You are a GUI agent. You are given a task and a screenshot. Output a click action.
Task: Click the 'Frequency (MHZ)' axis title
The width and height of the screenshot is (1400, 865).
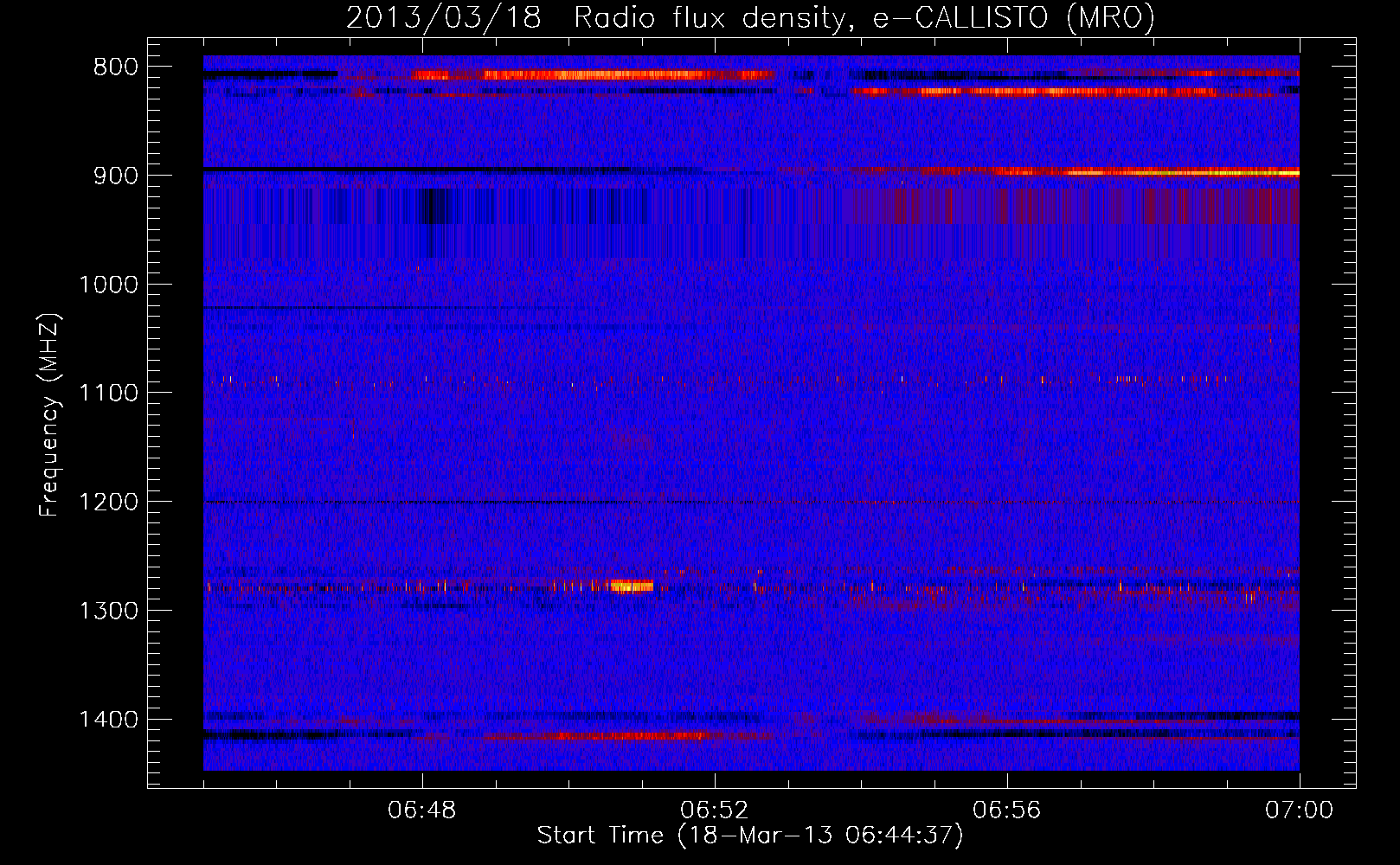(50, 414)
